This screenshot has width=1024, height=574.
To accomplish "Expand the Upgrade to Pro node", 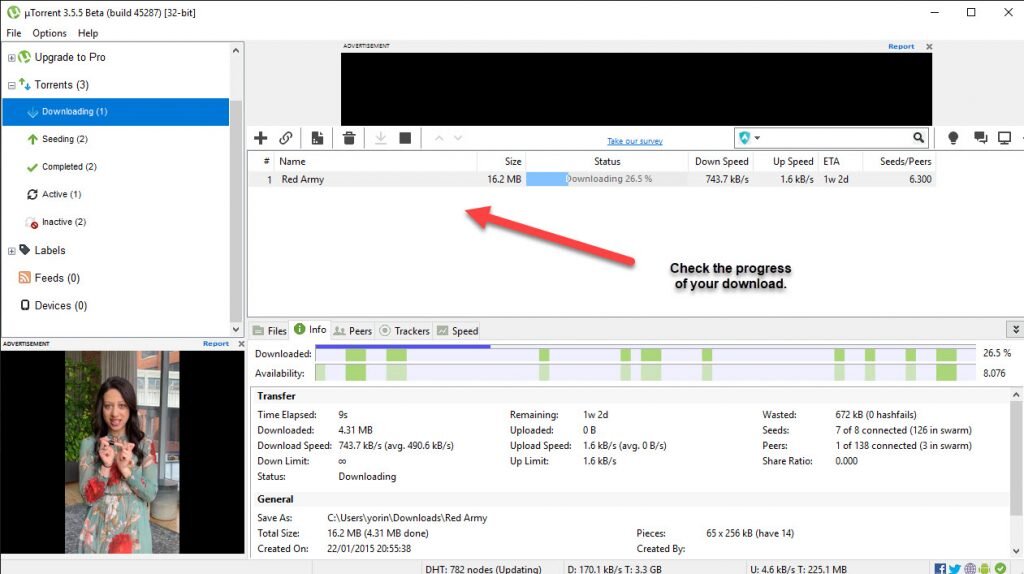I will coord(11,57).
